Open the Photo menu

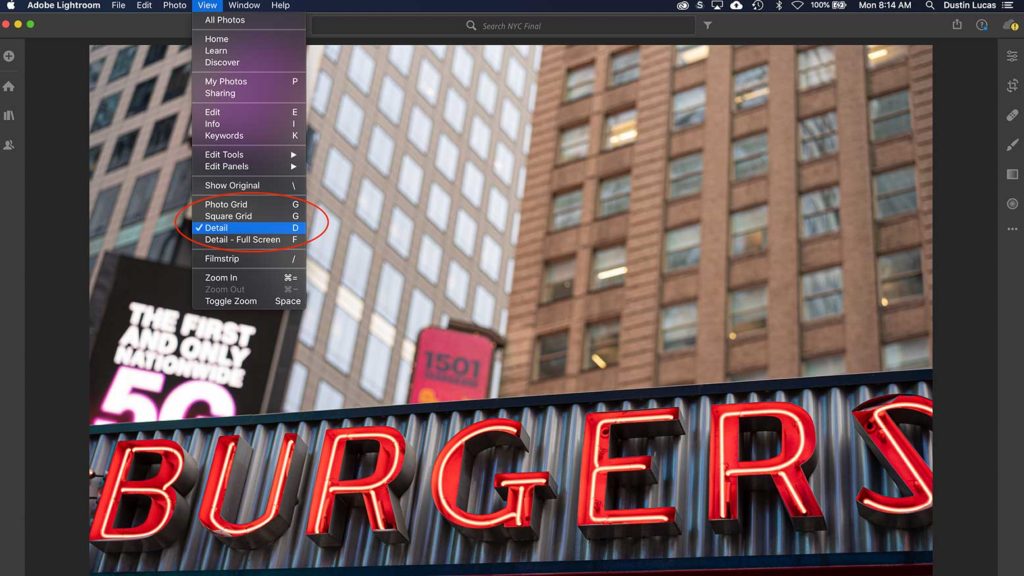(x=174, y=5)
